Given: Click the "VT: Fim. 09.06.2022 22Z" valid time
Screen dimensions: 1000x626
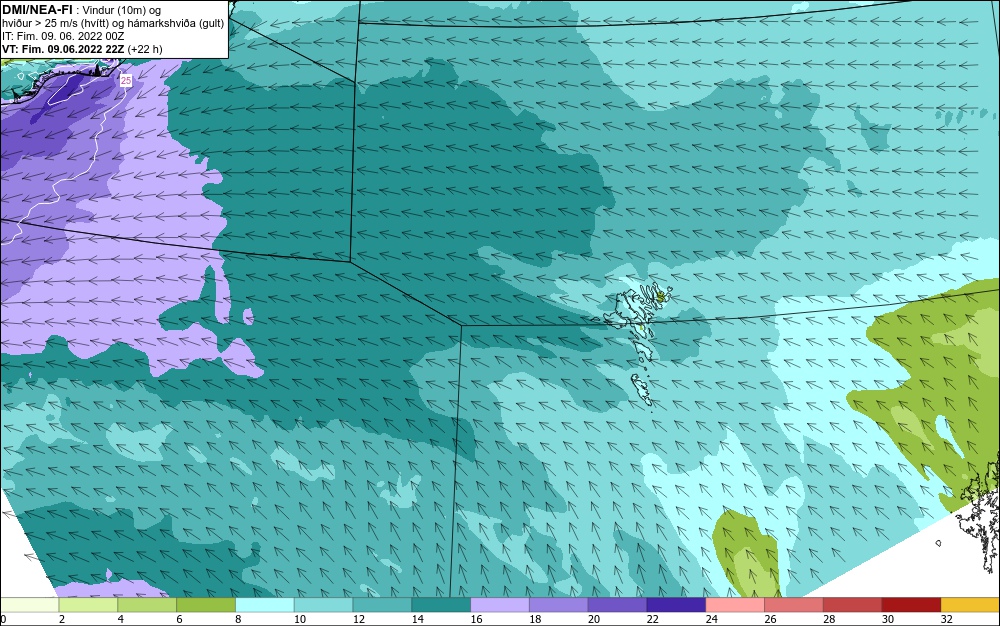Looking at the screenshot, I should point(63,49).
